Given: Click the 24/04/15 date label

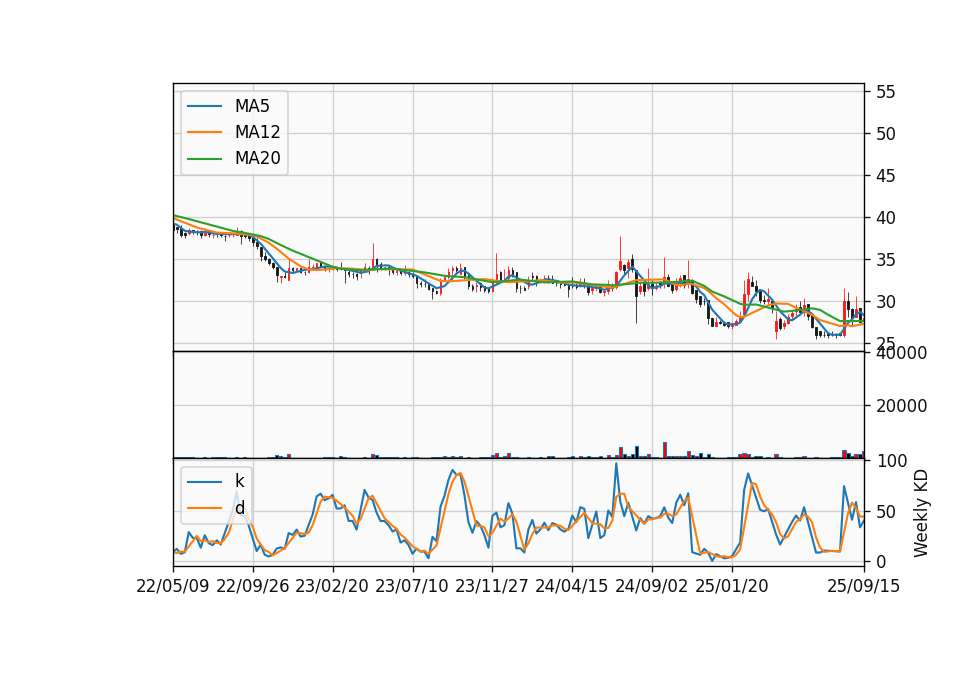Looking at the screenshot, I should [572, 586].
